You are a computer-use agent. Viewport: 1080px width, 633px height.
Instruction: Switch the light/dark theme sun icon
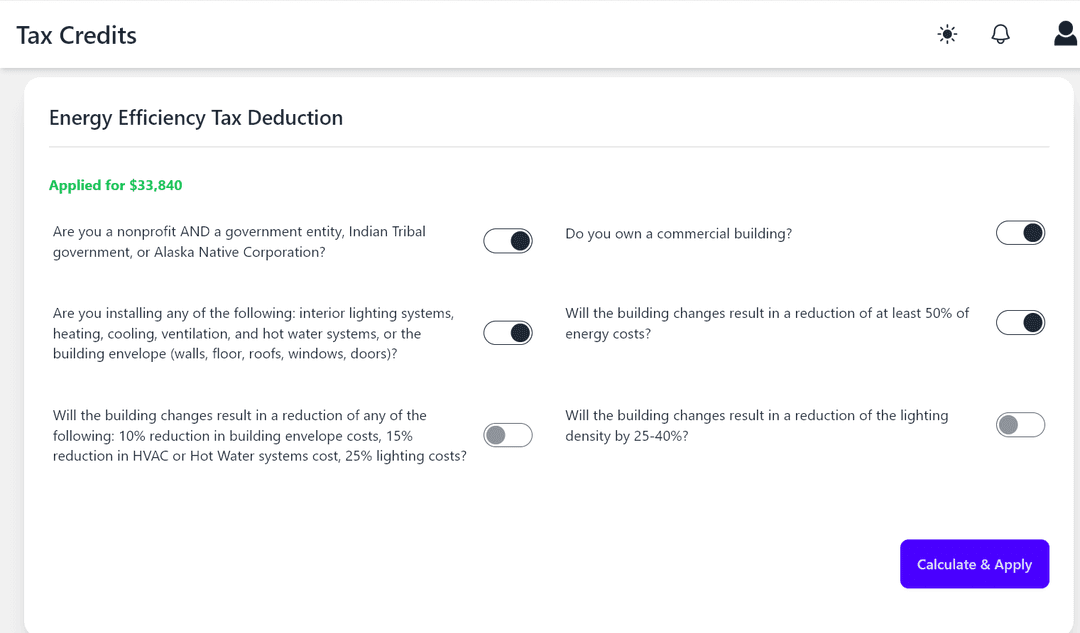coord(947,34)
